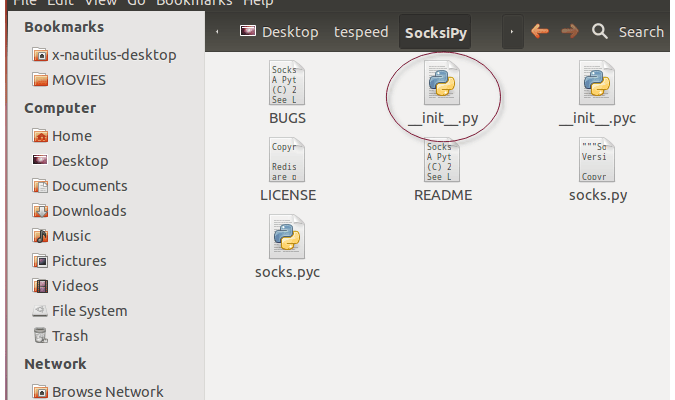The height and width of the screenshot is (400, 675).
Task: Click the BUGS file name
Action: [287, 118]
